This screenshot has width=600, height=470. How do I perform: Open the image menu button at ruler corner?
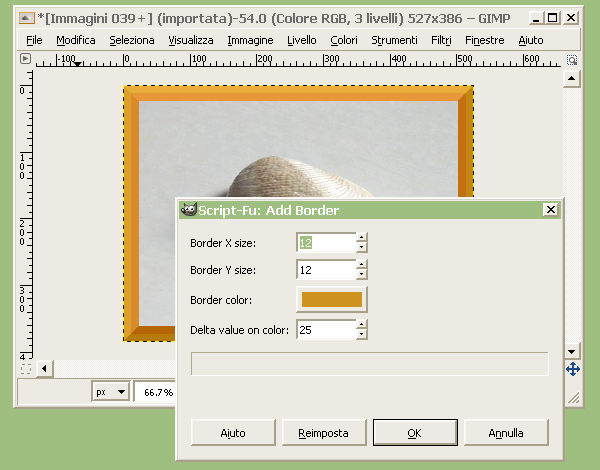[25, 60]
